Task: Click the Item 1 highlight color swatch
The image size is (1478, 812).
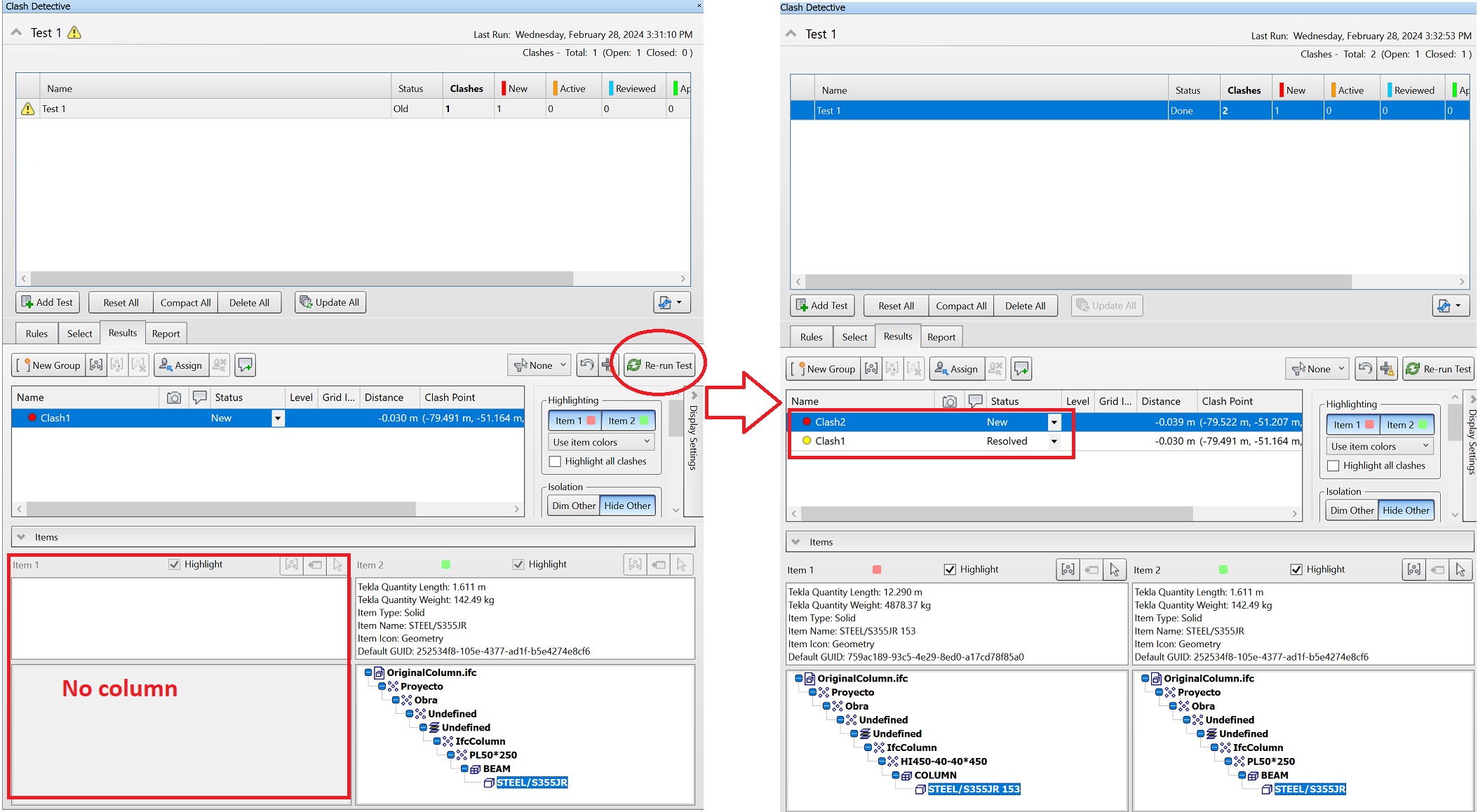Action: pos(878,567)
